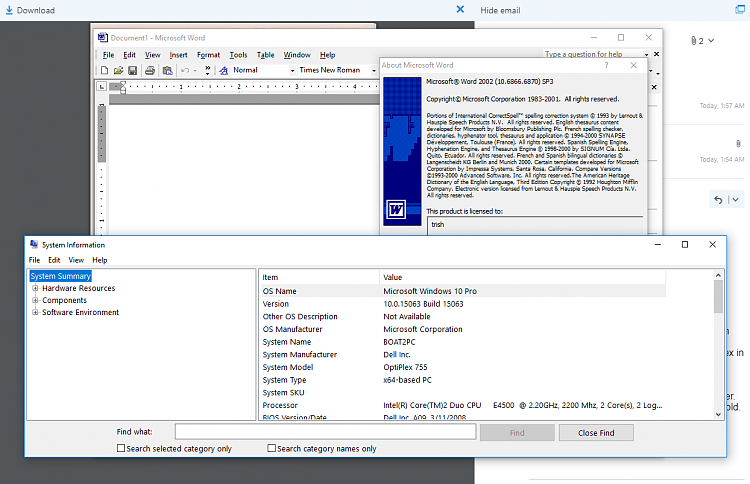Click the Download arrow icon
Screen dimensions: 750x484
[9, 10]
